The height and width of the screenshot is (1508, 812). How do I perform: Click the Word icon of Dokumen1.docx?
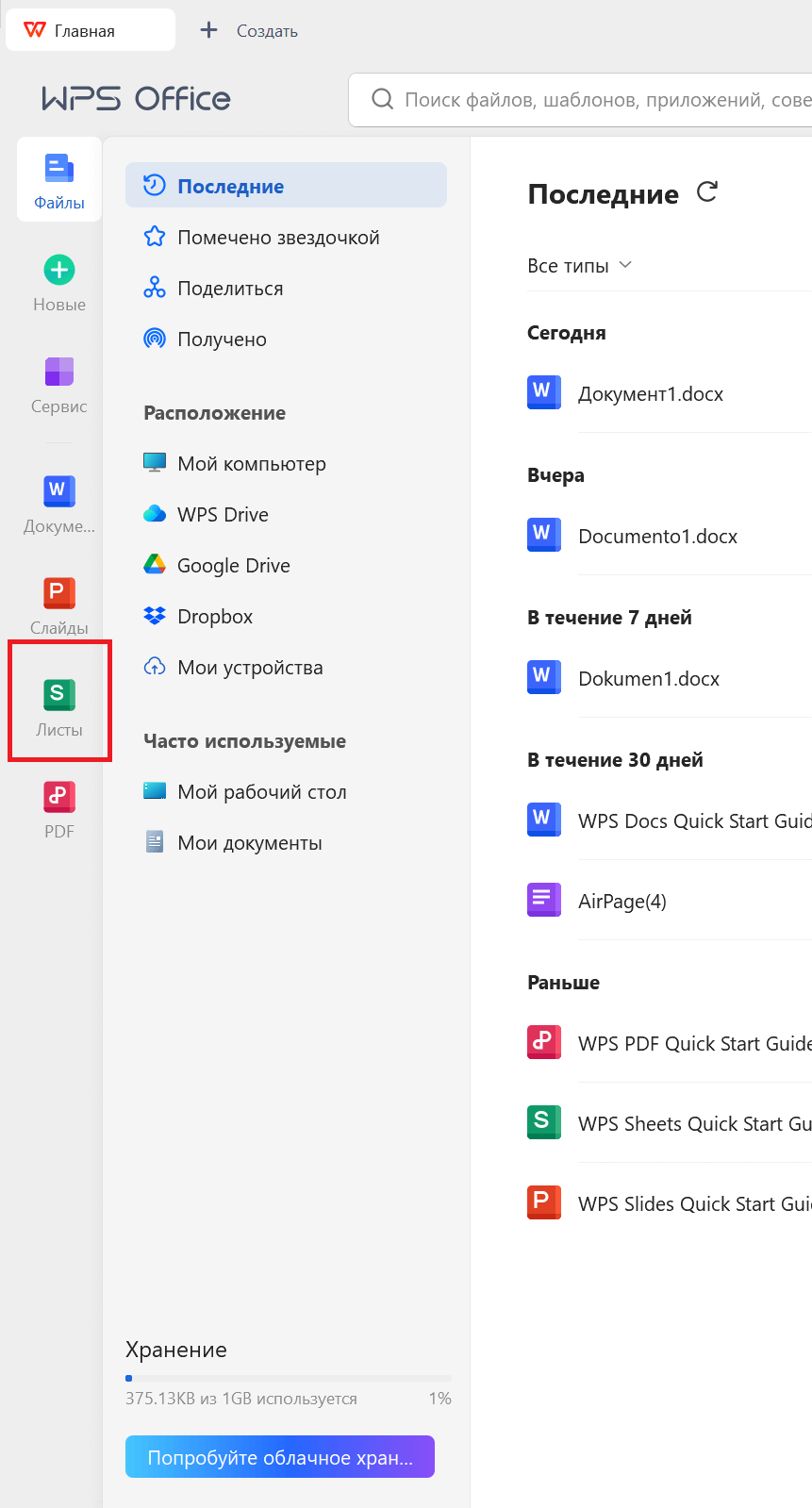(544, 677)
